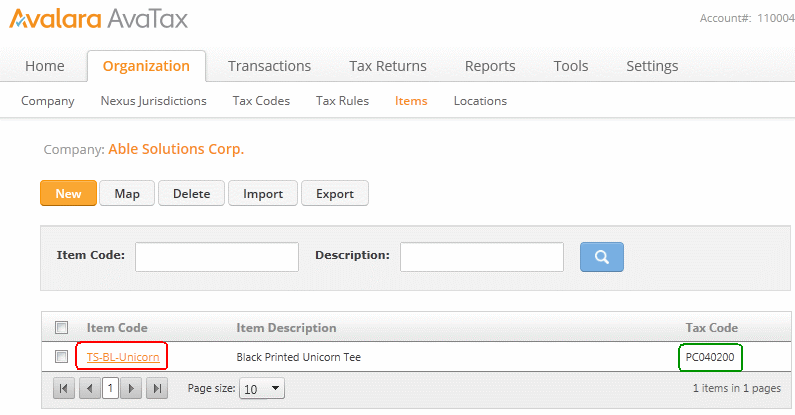Focus the Item Code search field
This screenshot has width=795, height=415.
(x=216, y=256)
